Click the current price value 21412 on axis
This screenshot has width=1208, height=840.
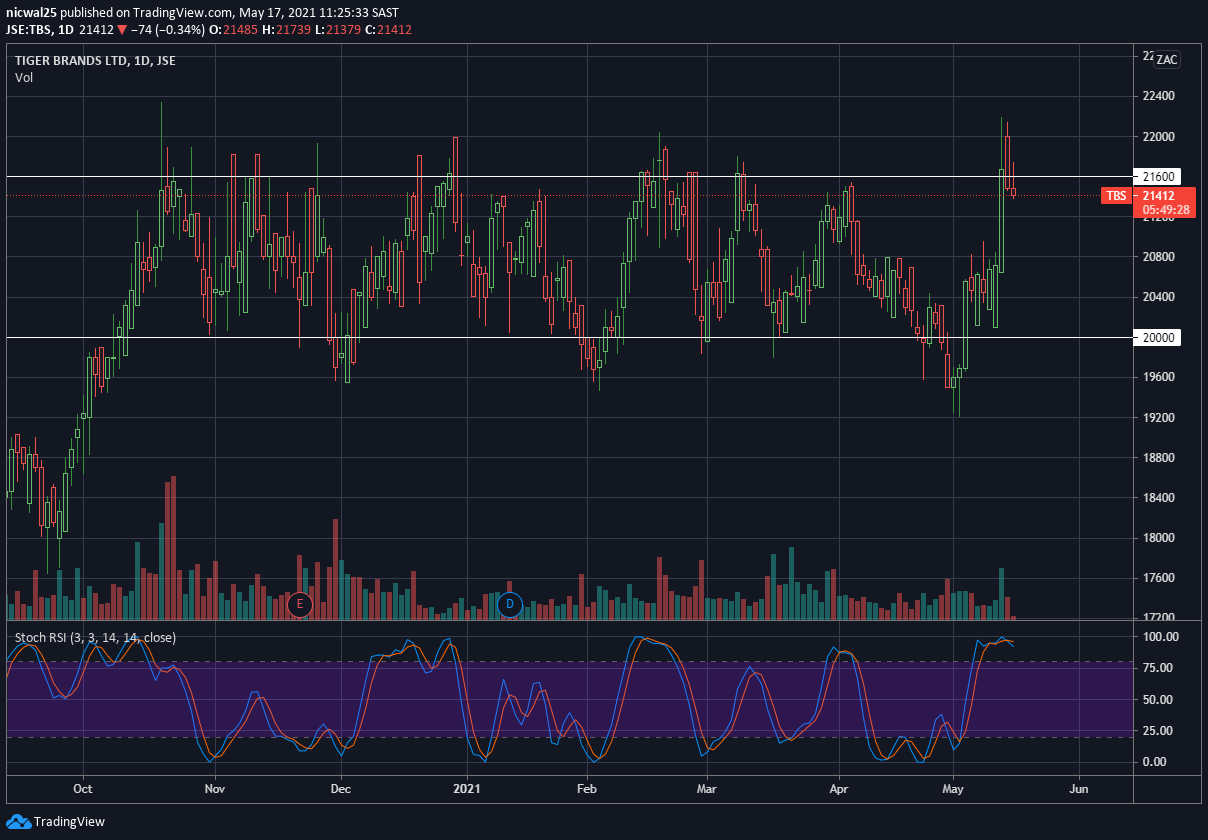(x=1158, y=195)
